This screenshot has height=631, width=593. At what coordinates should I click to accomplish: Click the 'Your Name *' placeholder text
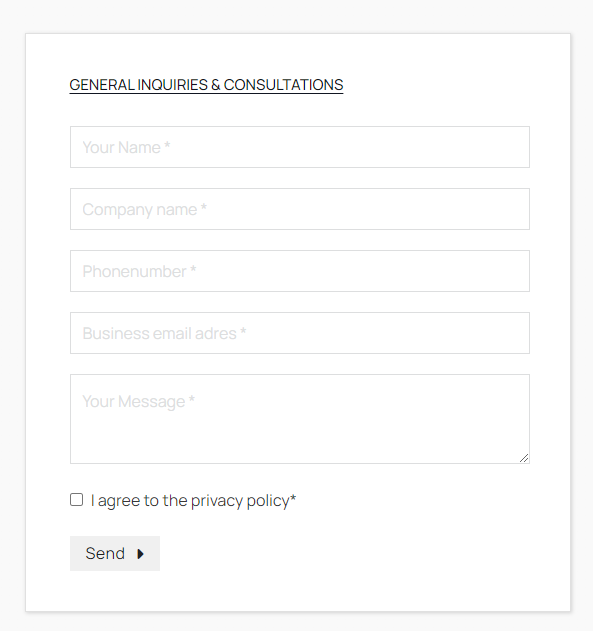click(126, 147)
